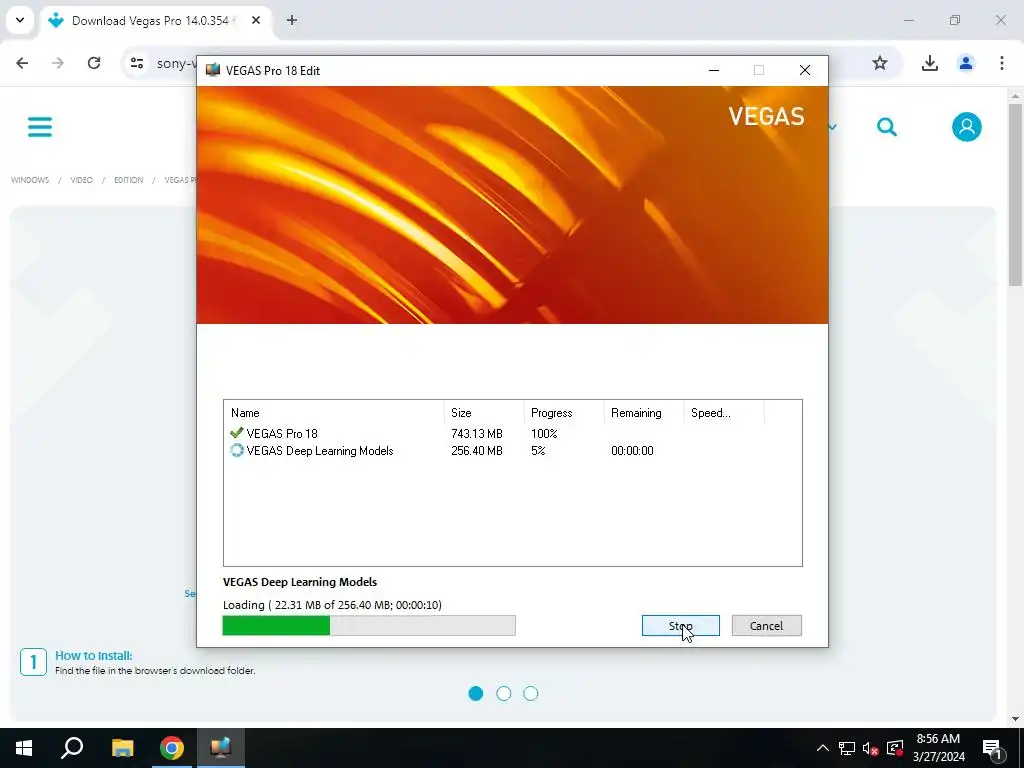Close the VEGAS Pro 18 Edit window
The image size is (1024, 768).
[x=805, y=70]
